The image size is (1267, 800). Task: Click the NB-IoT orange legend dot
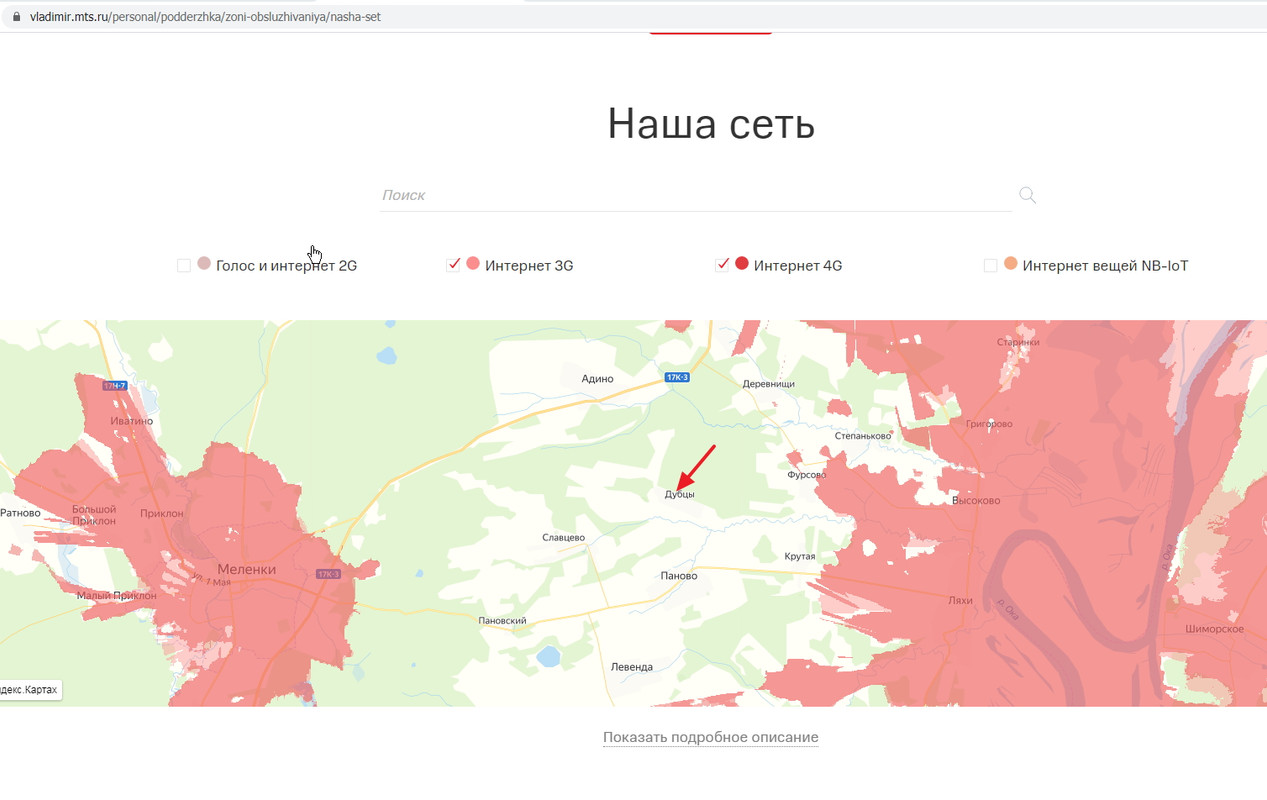coord(1011,263)
